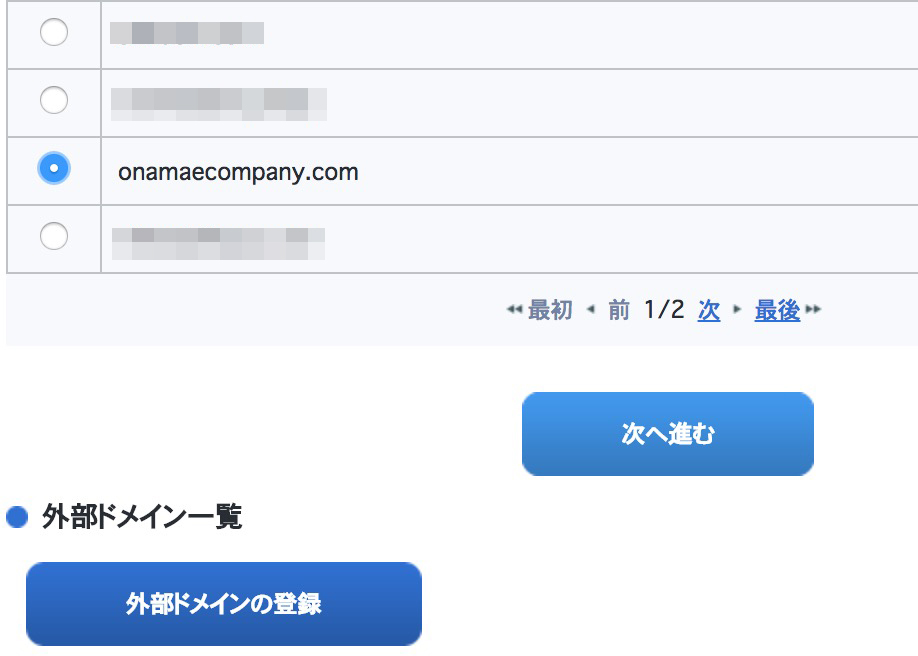The height and width of the screenshot is (656, 918).
Task: Click the double-right arrow last-page icon
Action: [813, 309]
